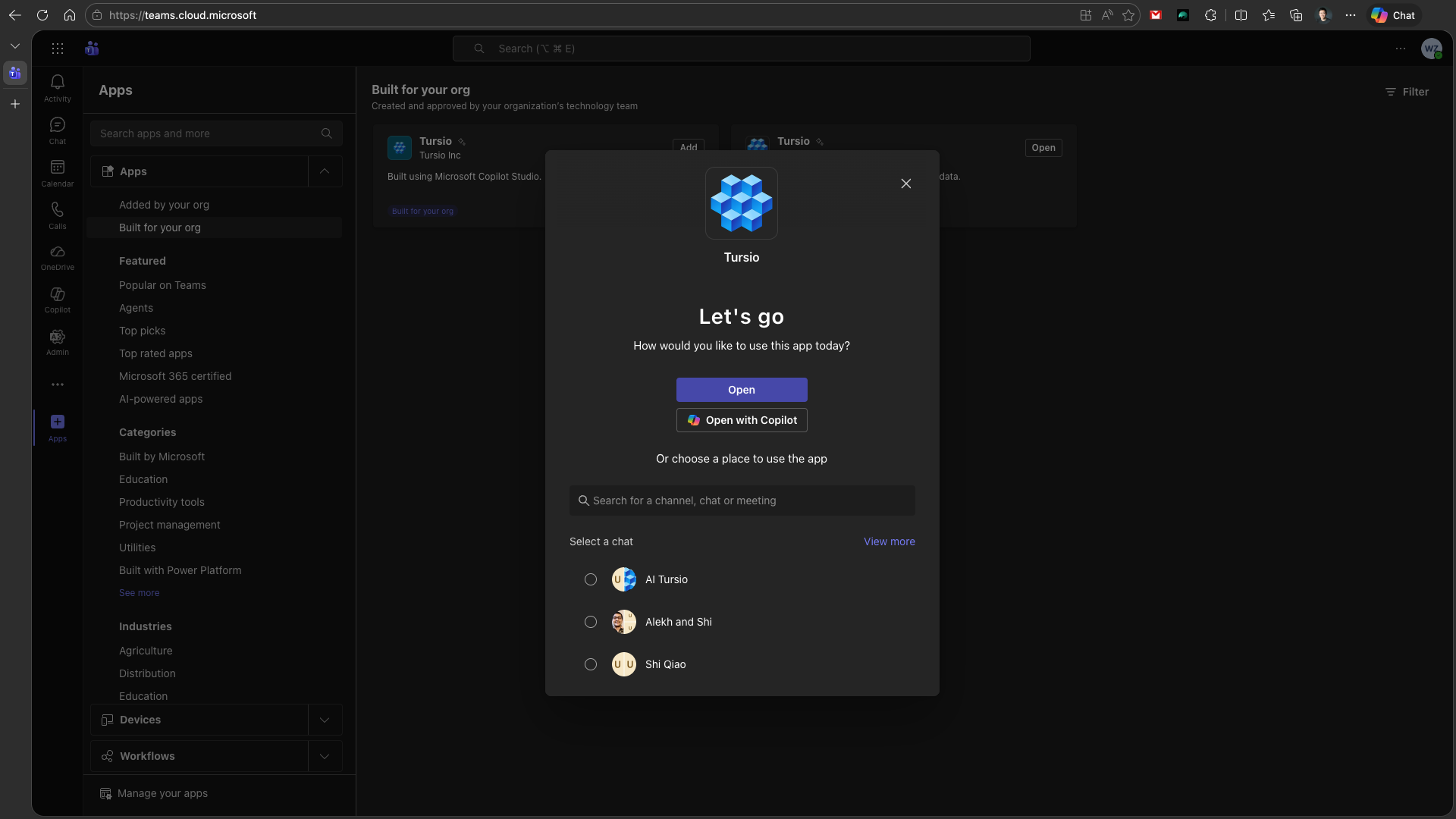1456x819 pixels.
Task: Open the Microsoft 365 app launcher waffle
Action: tap(58, 48)
